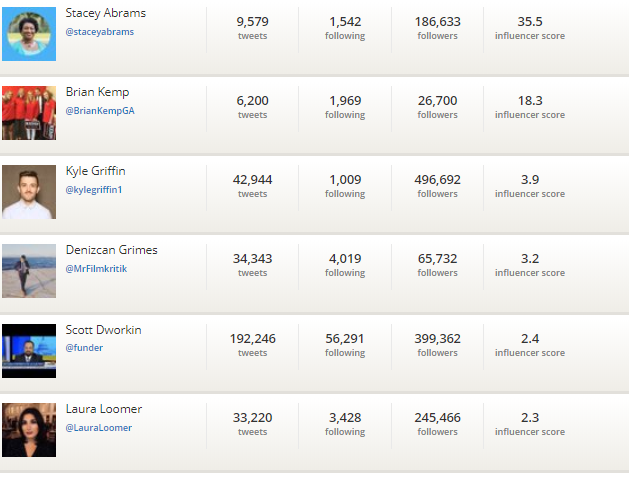Click the 186,633 followers count
This screenshot has height=477, width=631.
437,22
